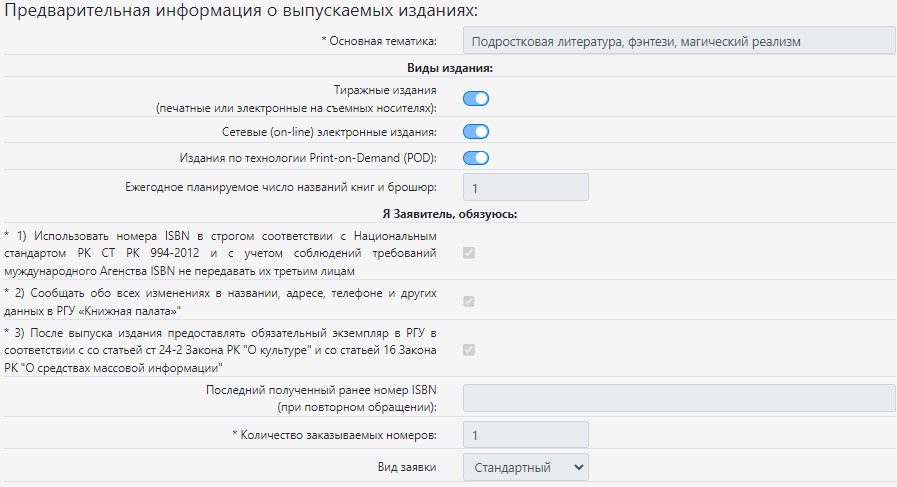
Task: Toggle the обязательный экземпляр obligation checkbox
Action: click(469, 350)
